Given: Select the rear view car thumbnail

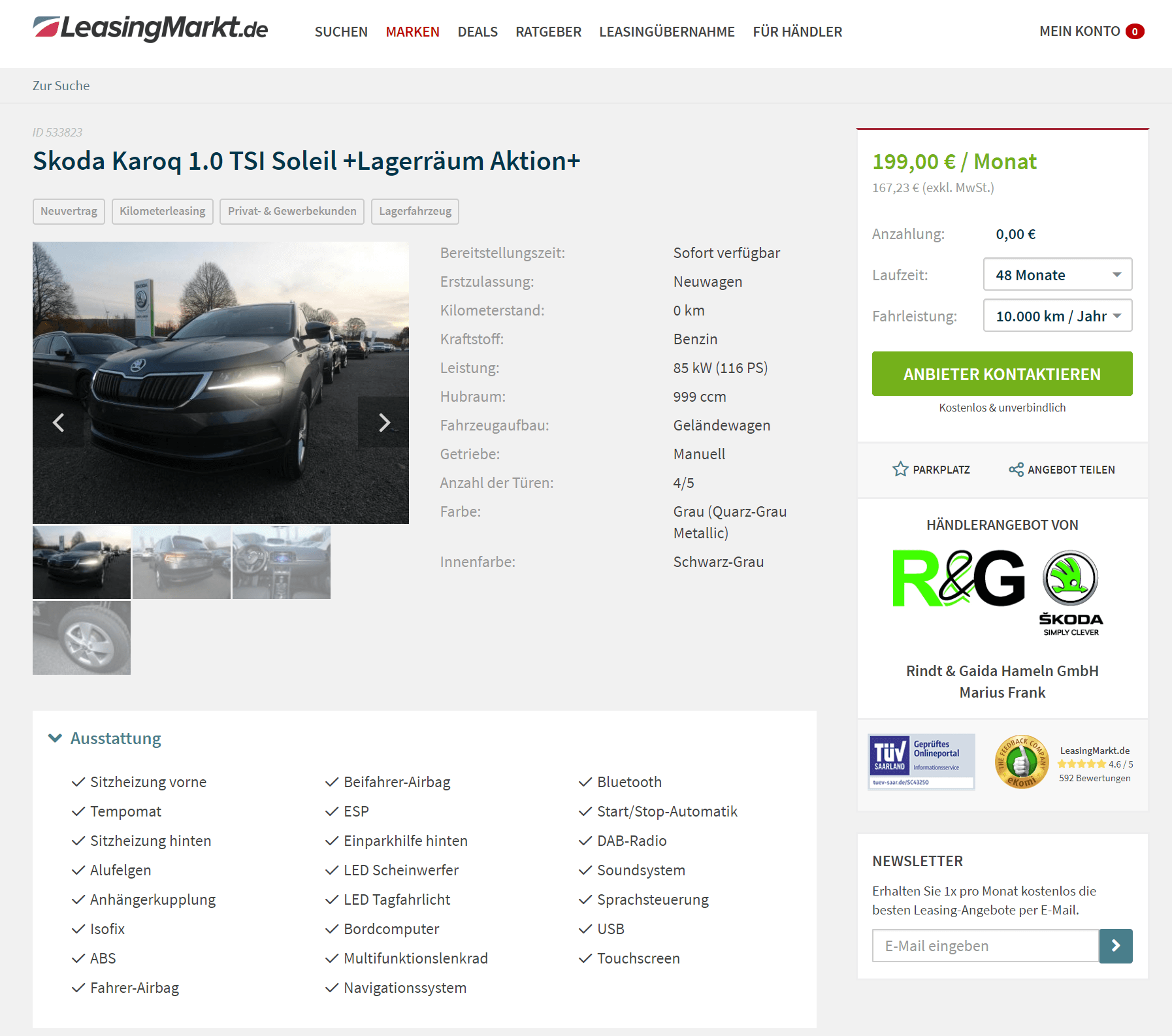Looking at the screenshot, I should coord(182,562).
